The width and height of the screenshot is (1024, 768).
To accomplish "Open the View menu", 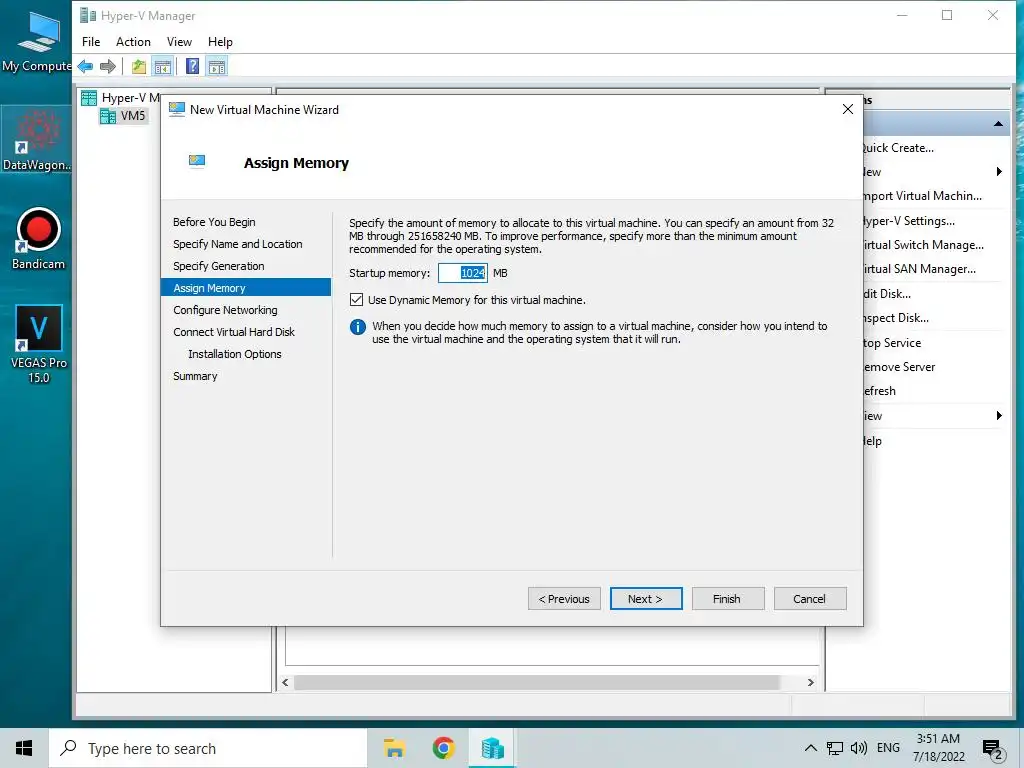I will 179,42.
